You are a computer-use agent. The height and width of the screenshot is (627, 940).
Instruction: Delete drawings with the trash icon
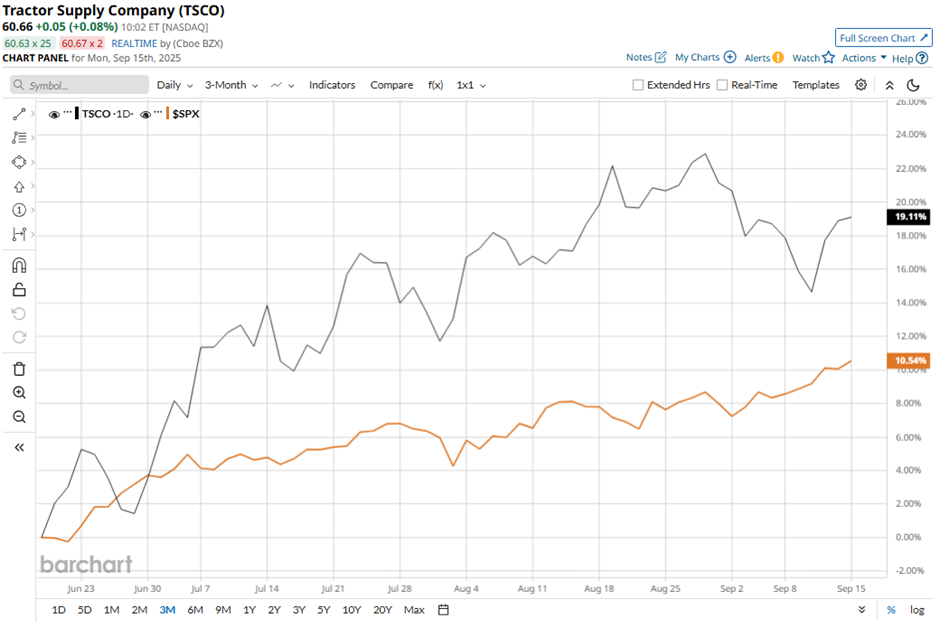click(x=19, y=369)
